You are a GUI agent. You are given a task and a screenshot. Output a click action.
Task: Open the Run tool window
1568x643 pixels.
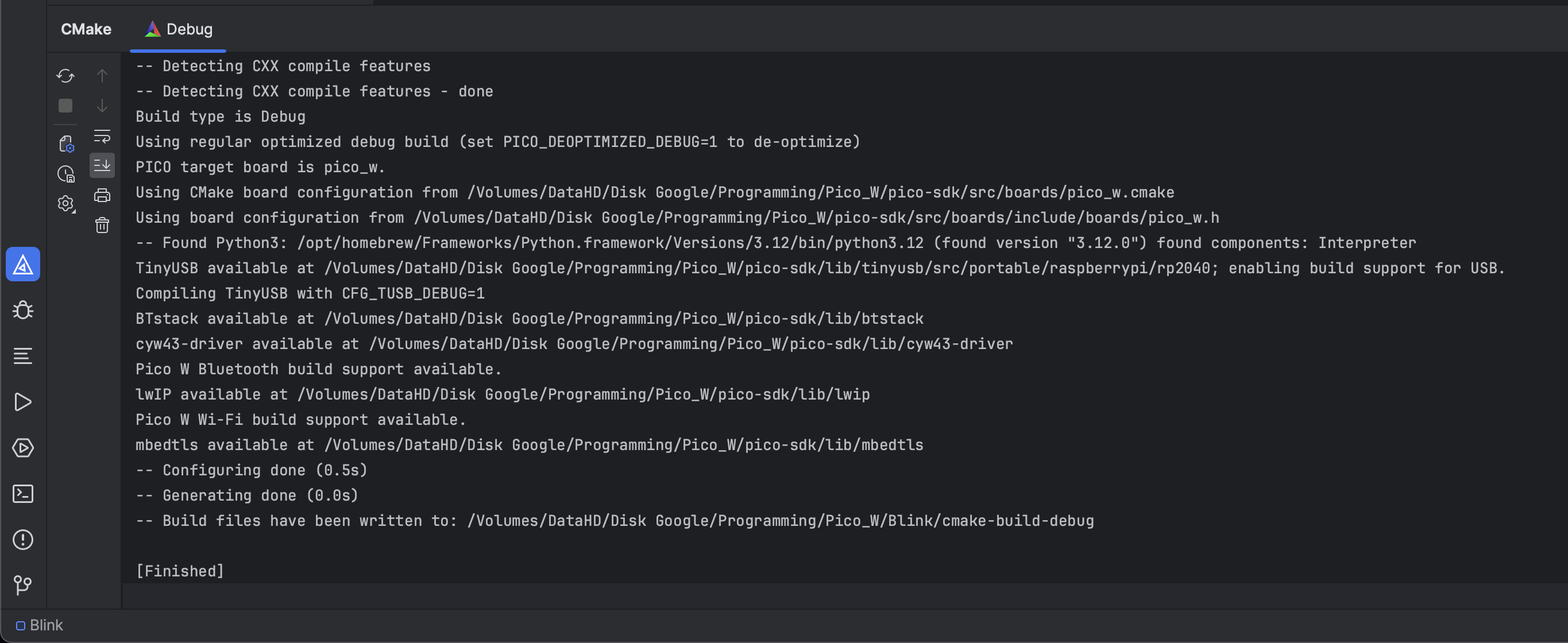click(23, 402)
